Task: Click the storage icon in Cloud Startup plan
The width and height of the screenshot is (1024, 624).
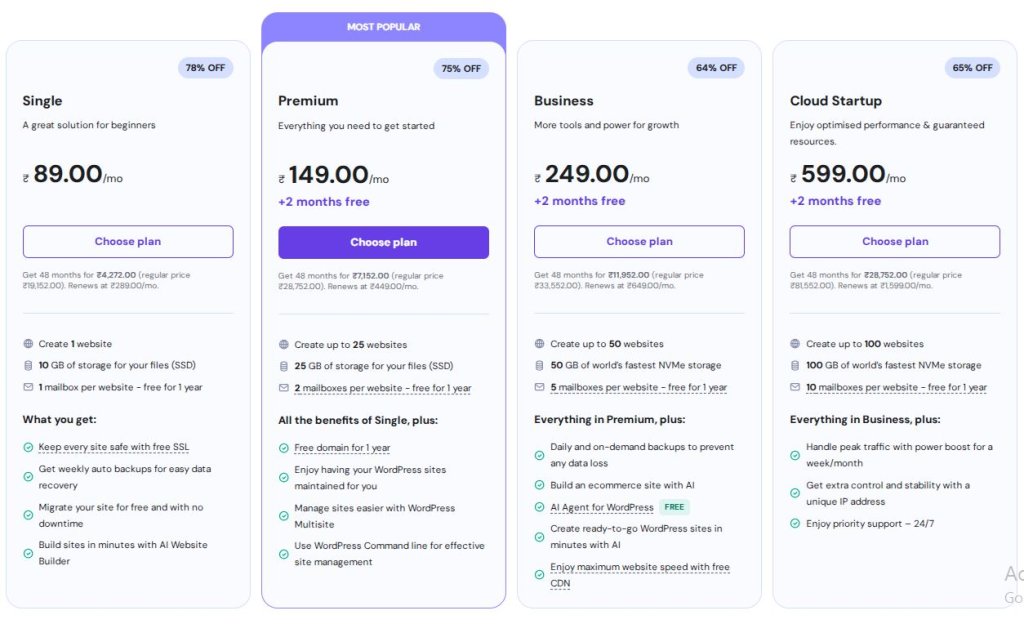Action: tap(795, 366)
